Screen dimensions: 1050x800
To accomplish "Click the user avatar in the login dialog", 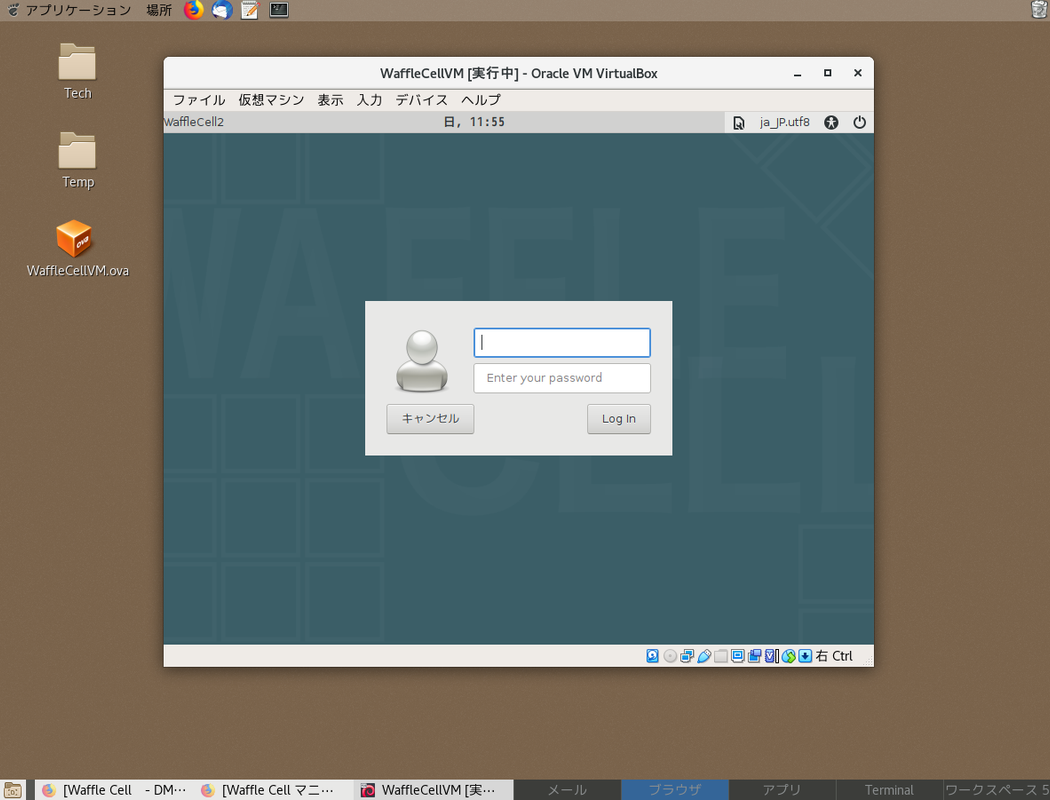I will click(x=422, y=360).
